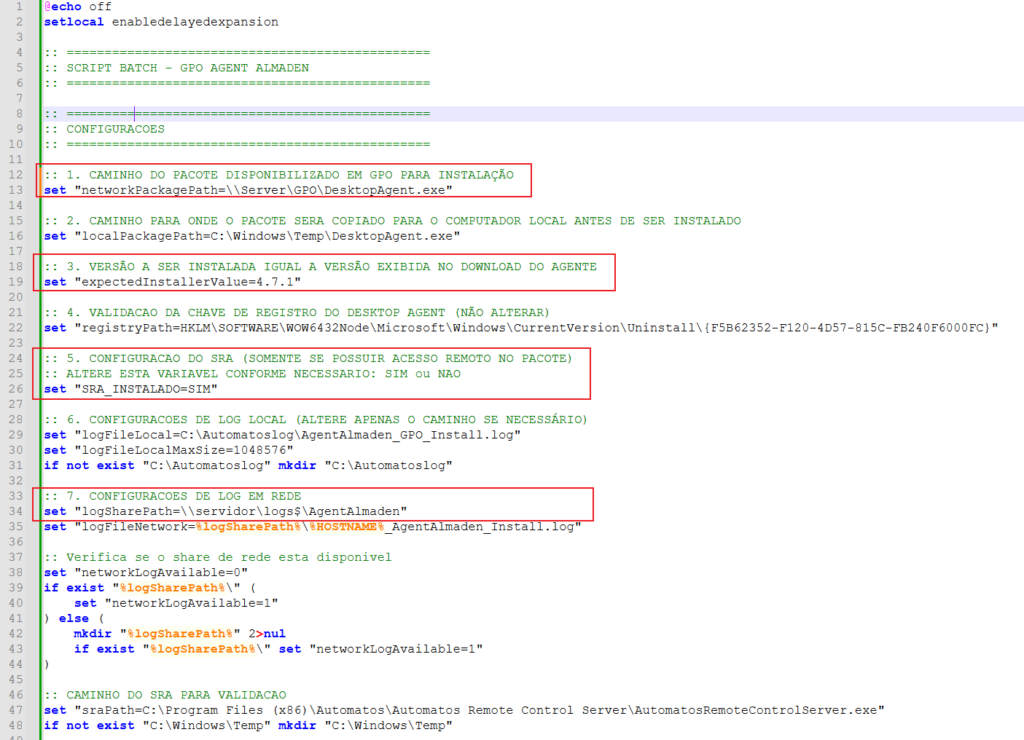Click line number 36 in the gutter
Viewport: 1024px width, 740px height.
coord(16,542)
